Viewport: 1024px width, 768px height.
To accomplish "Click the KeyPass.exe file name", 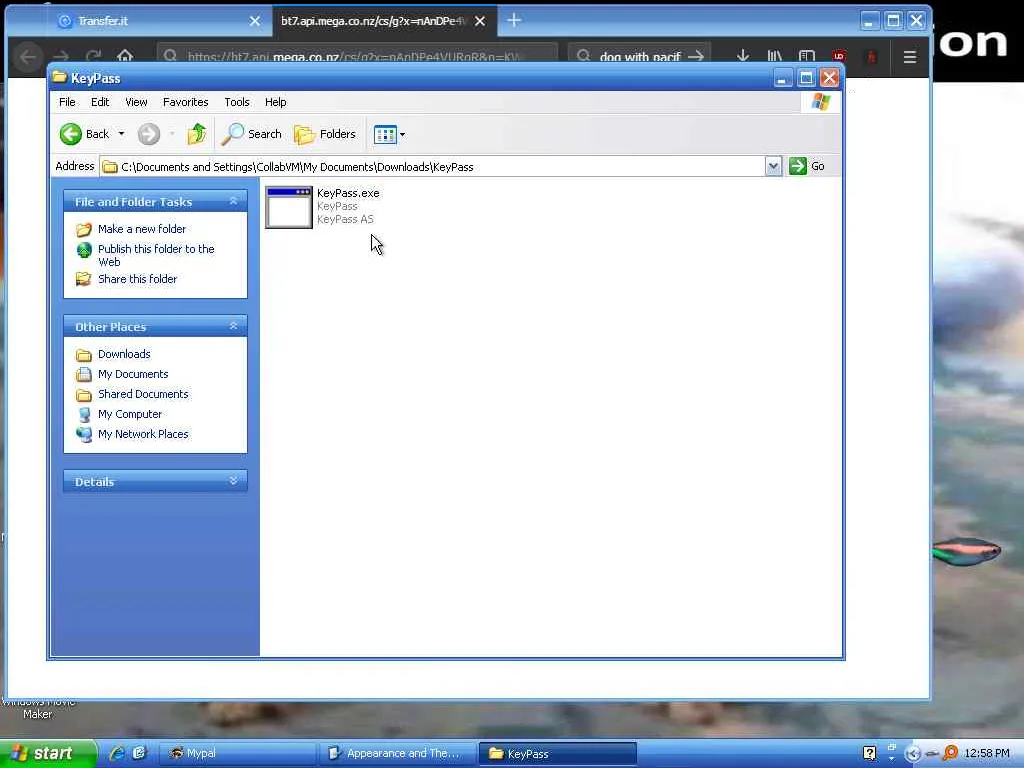I will click(348, 193).
